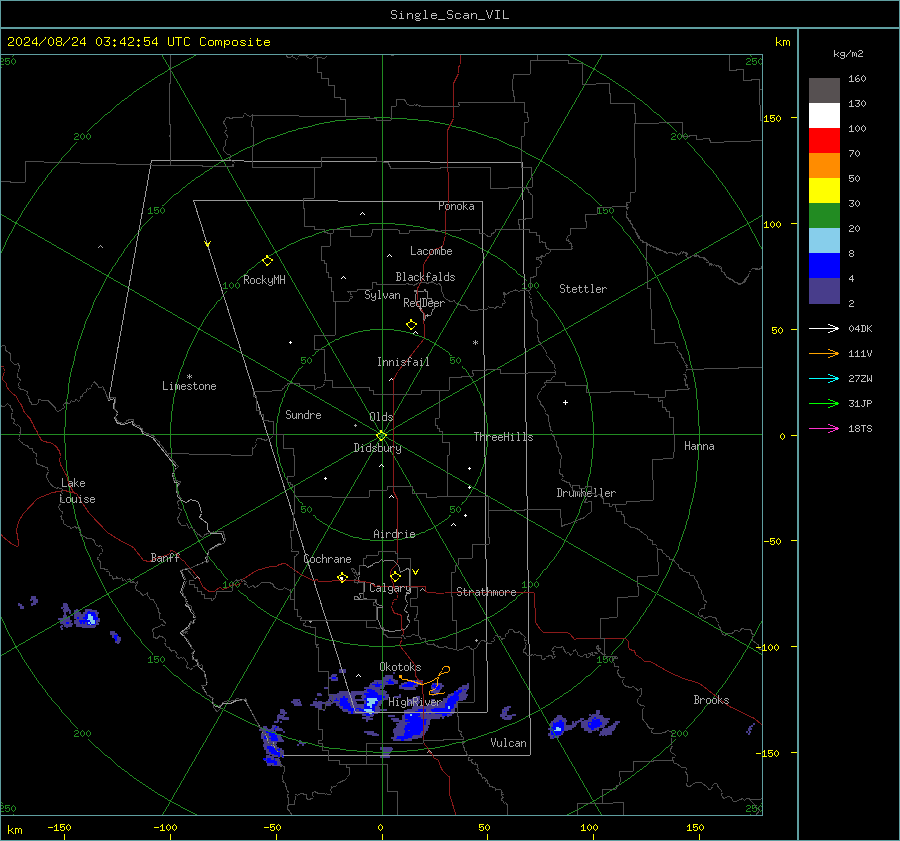Click the Single_Scan_VIL title
This screenshot has width=900, height=841.
tap(449, 15)
